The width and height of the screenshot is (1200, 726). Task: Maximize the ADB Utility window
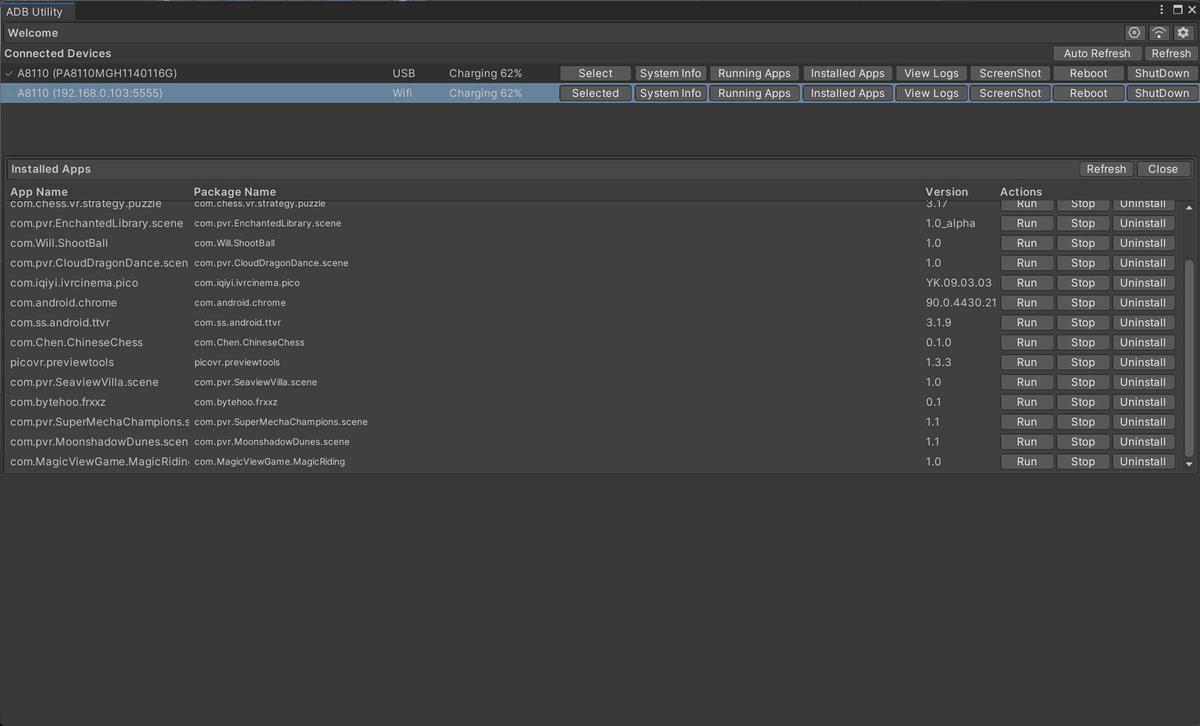(1176, 10)
